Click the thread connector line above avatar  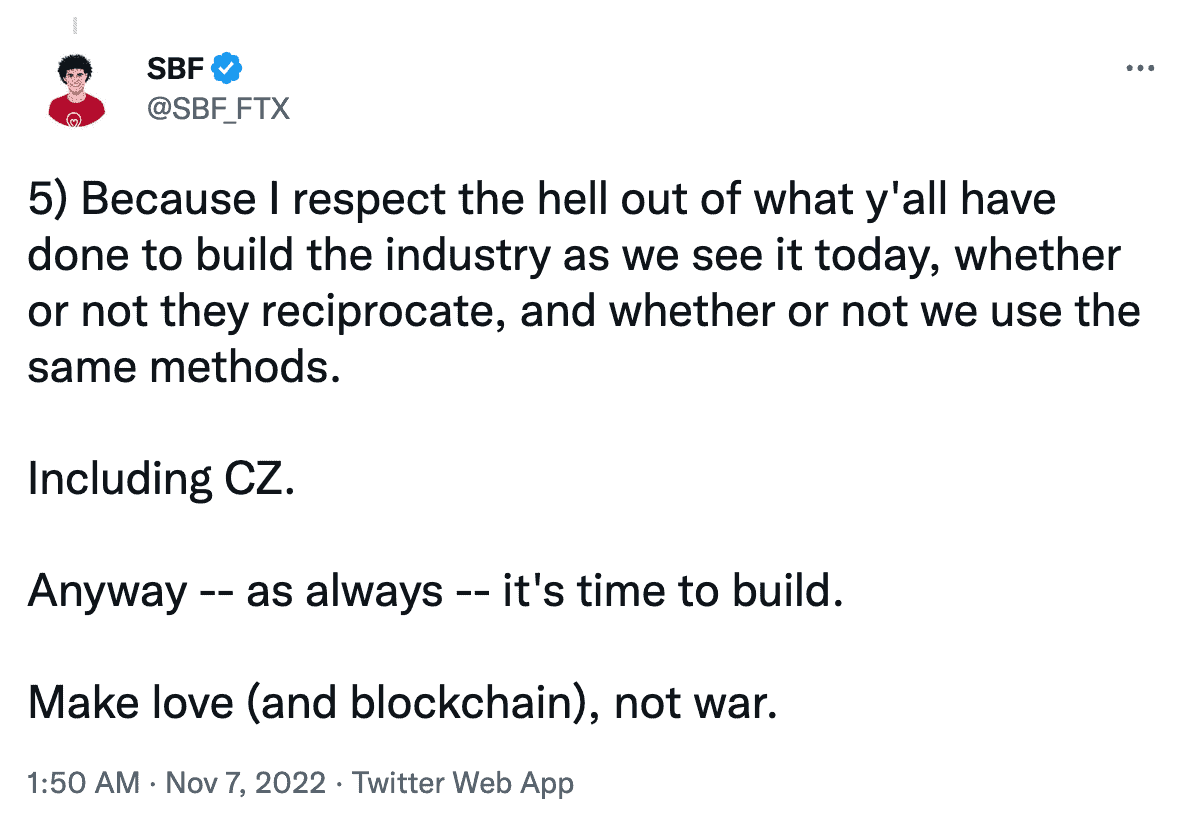click(75, 26)
